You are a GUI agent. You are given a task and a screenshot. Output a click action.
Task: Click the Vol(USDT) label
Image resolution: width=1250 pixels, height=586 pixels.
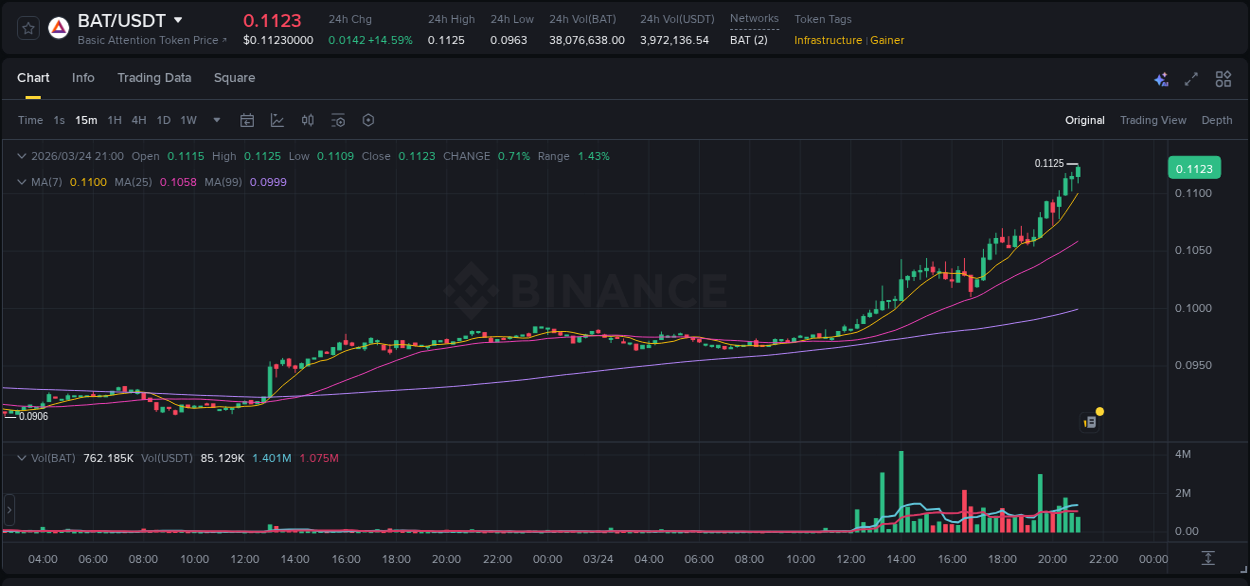pyautogui.click(x=167, y=458)
